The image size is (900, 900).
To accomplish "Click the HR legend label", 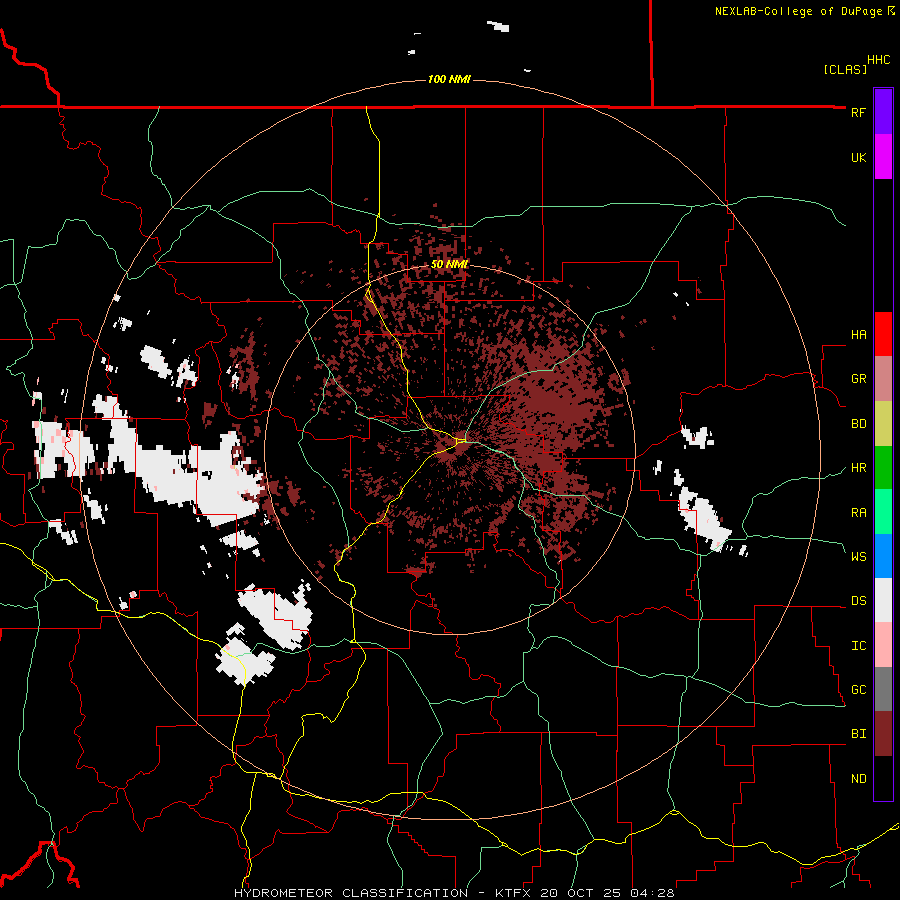I will pyautogui.click(x=858, y=468).
